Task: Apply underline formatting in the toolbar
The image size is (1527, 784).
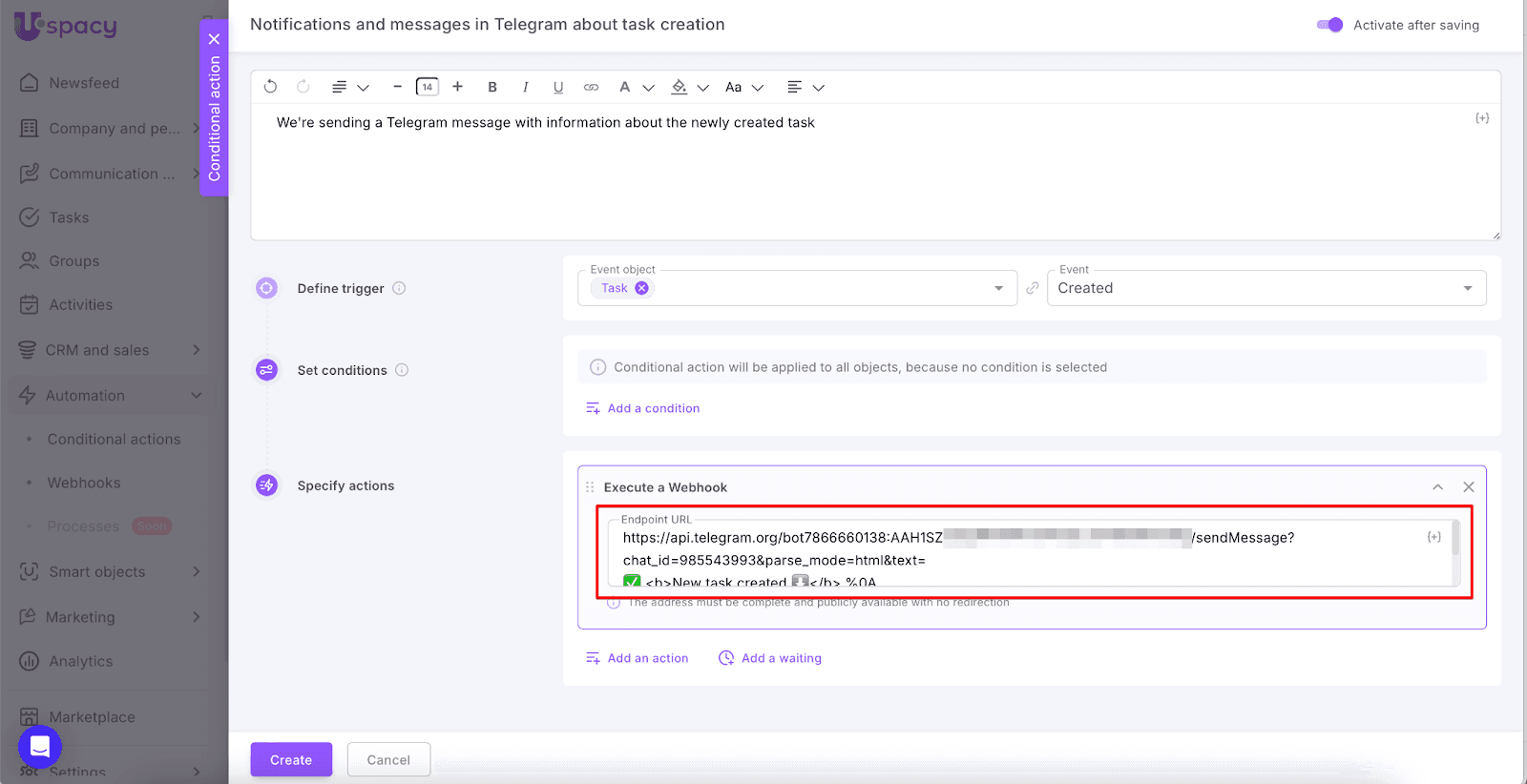Action: tap(558, 87)
